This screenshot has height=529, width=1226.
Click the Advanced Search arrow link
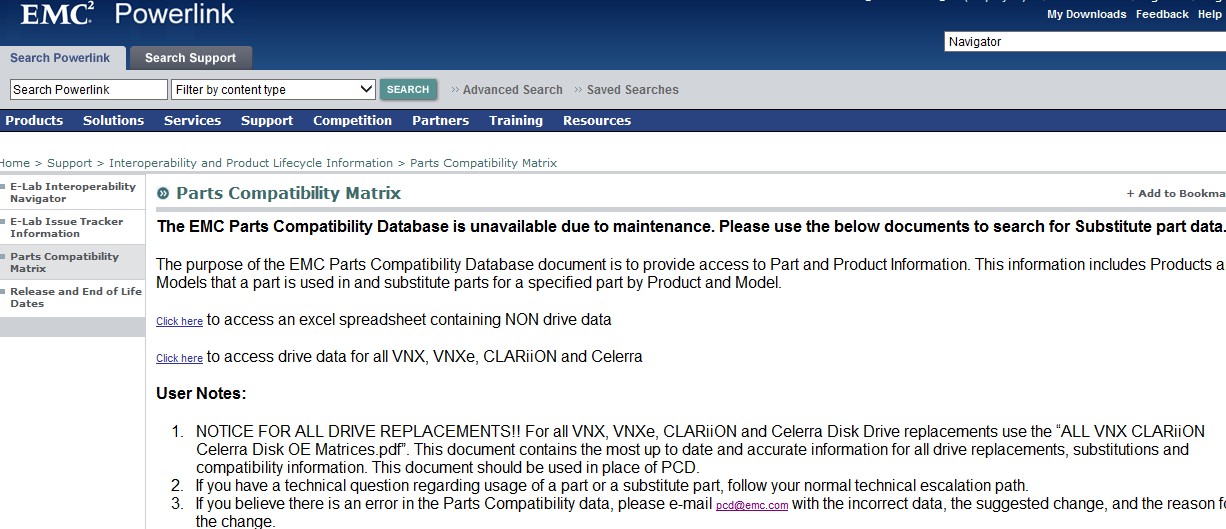pyautogui.click(x=507, y=90)
